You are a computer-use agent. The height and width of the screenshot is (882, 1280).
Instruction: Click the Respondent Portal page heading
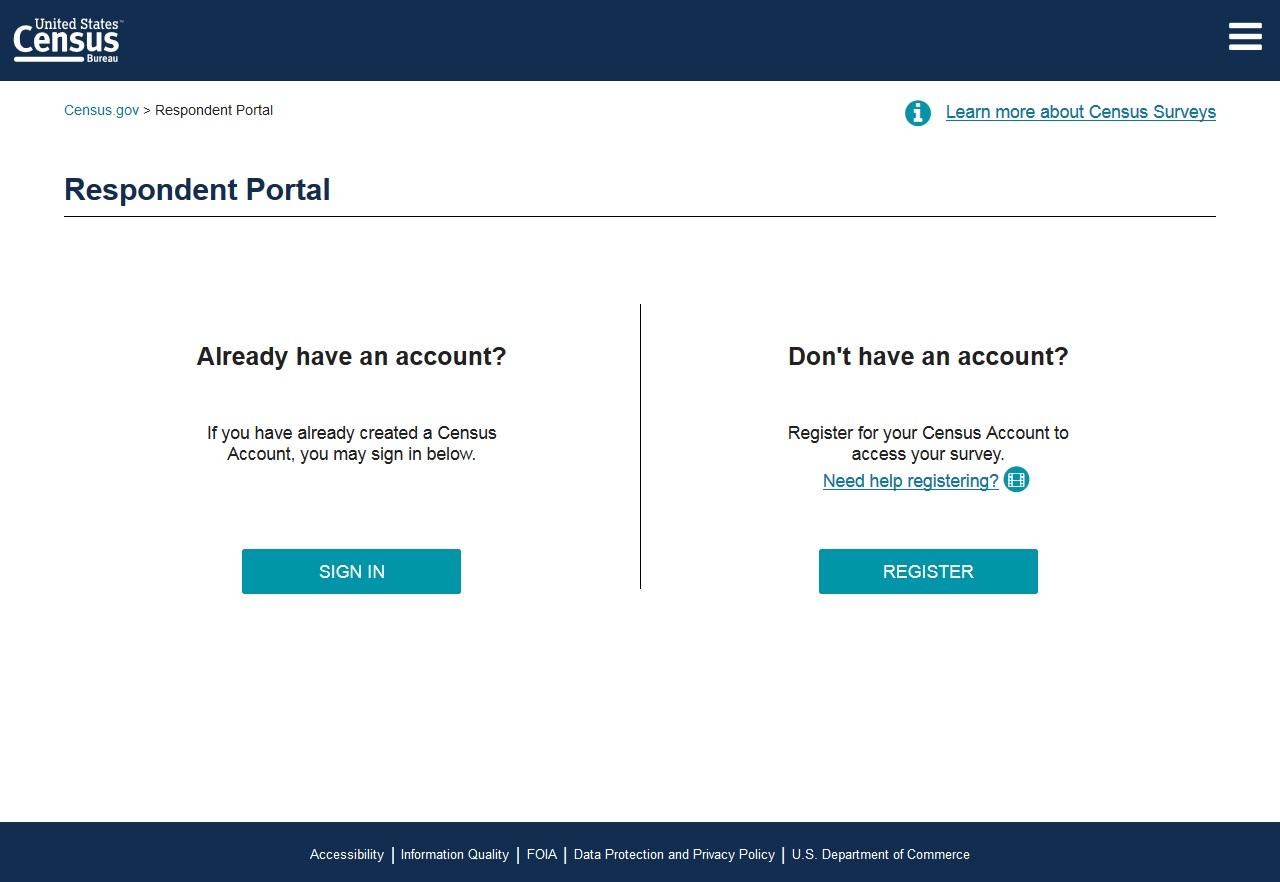197,190
